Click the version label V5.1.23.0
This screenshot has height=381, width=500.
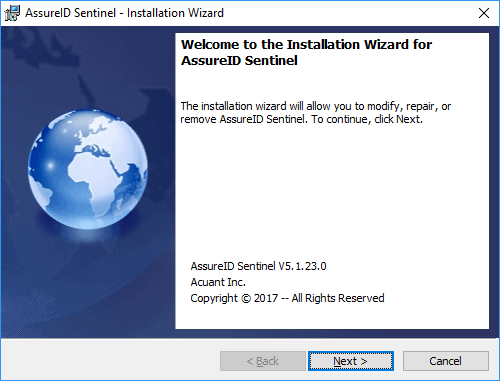coord(302,266)
